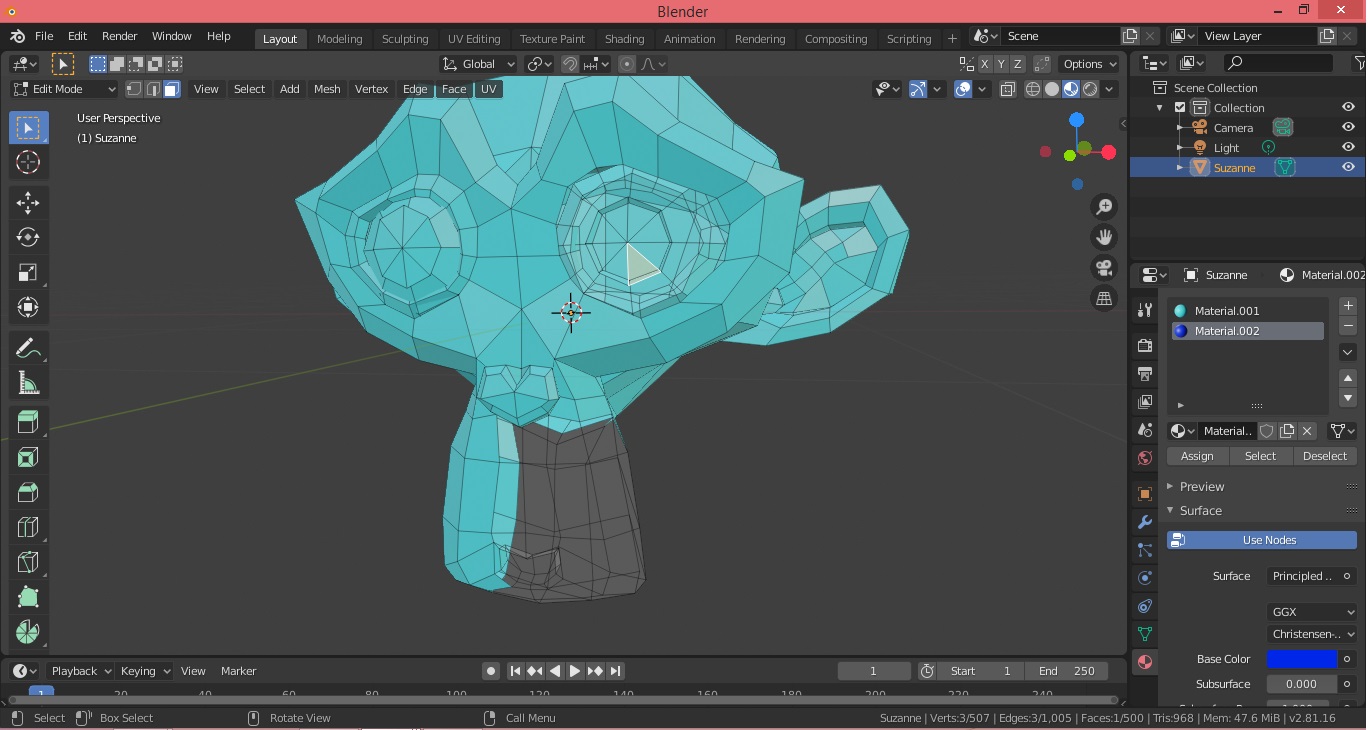Expand the Preview panel
The image size is (1368, 730).
tap(1201, 487)
